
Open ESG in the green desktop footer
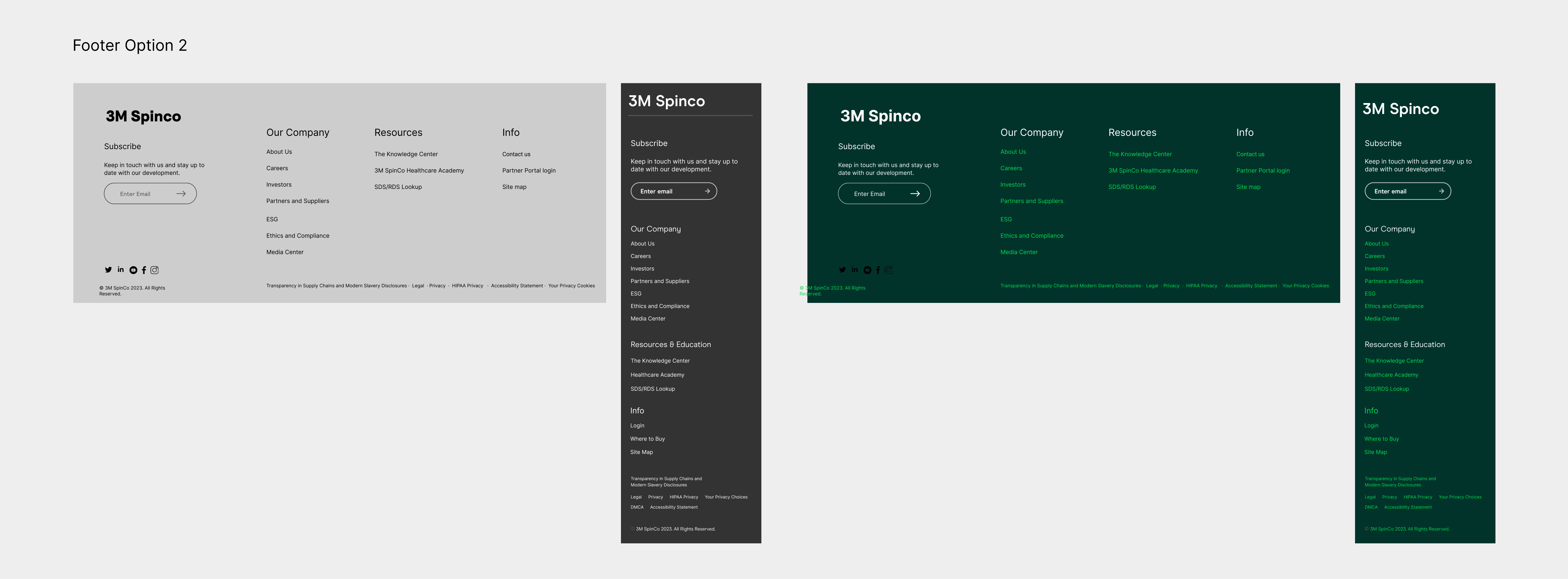1006,219
